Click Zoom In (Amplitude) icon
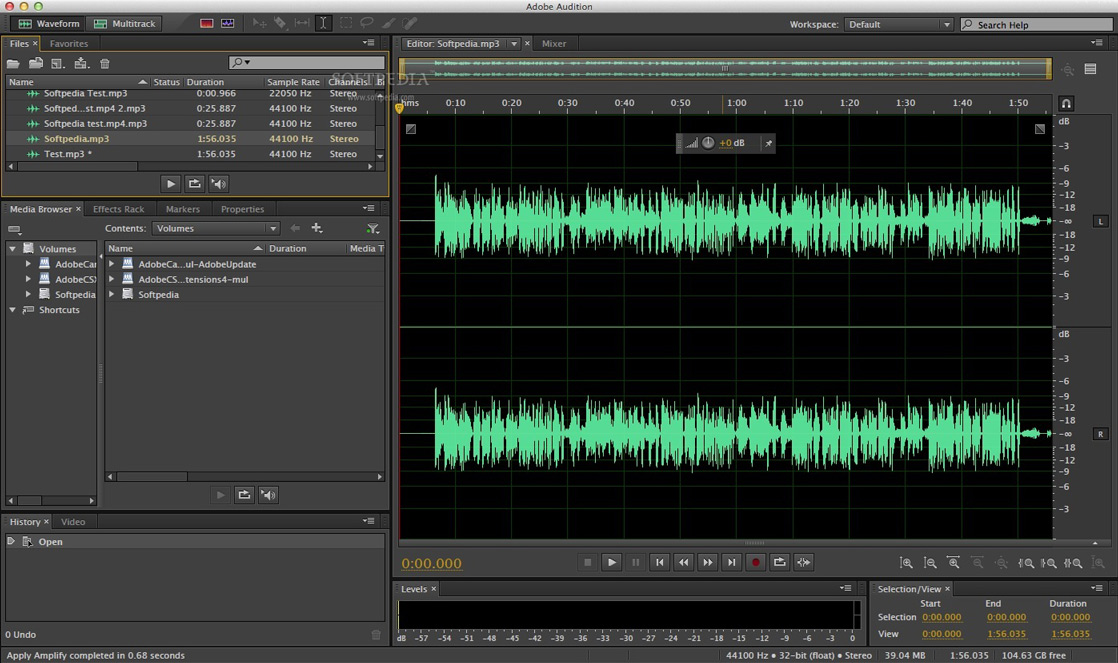 (906, 563)
